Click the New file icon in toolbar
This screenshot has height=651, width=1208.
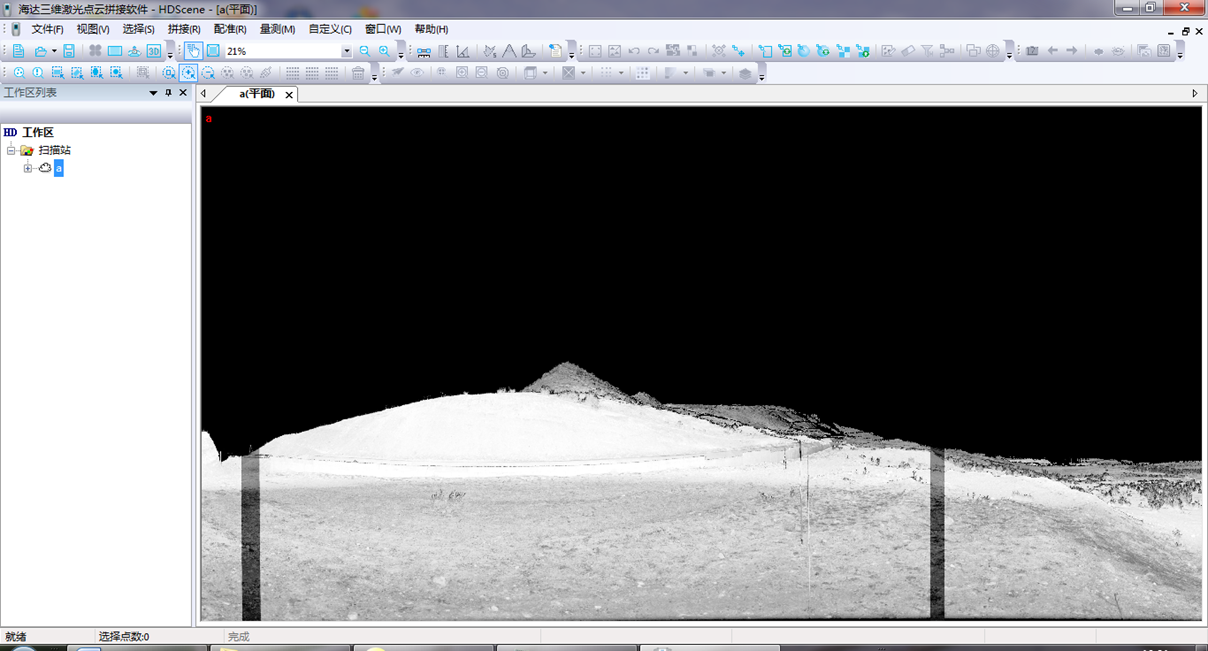[x=19, y=51]
